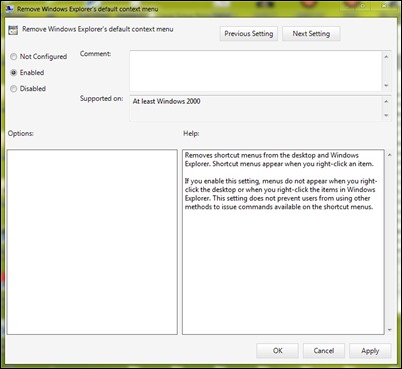Viewport: 402px width, 369px height.
Task: Click the Comment box scroll up arrow
Action: pos(386,57)
